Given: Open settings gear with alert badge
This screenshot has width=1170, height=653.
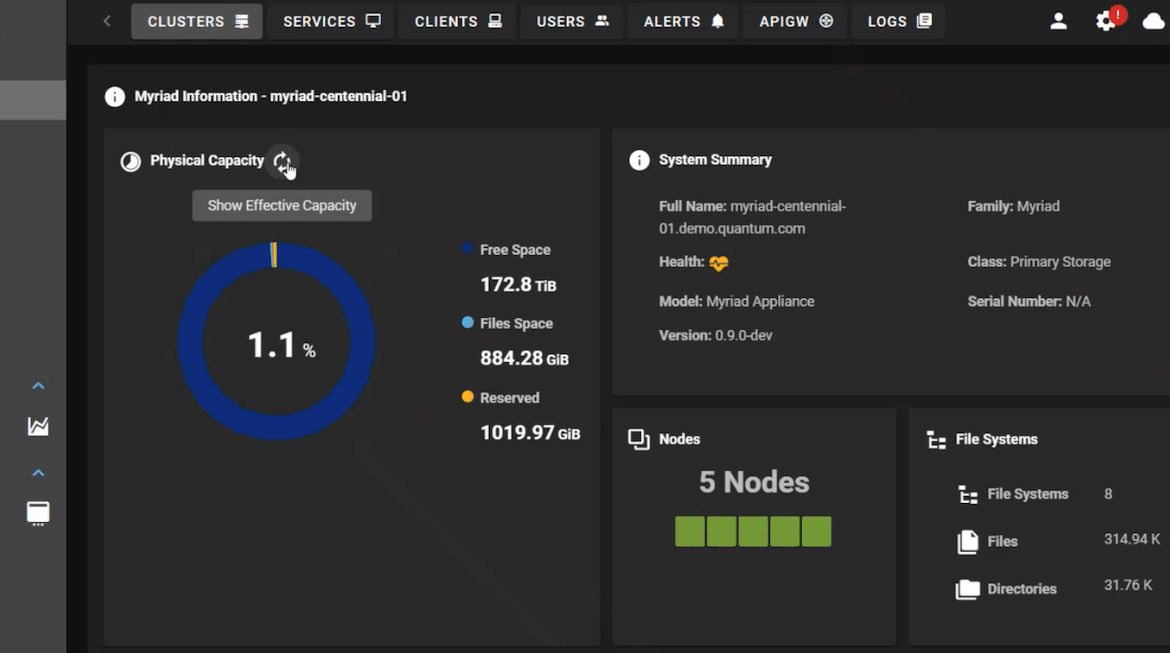Looking at the screenshot, I should pyautogui.click(x=1106, y=21).
